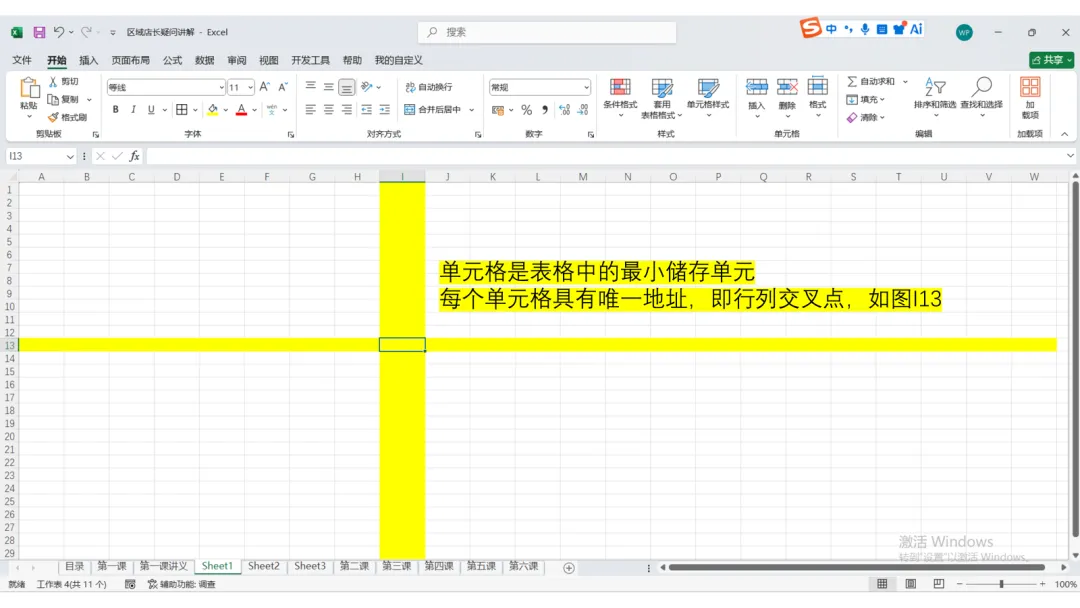1080x608 pixels.
Task: Expand the formula bar
Action: 1070,156
